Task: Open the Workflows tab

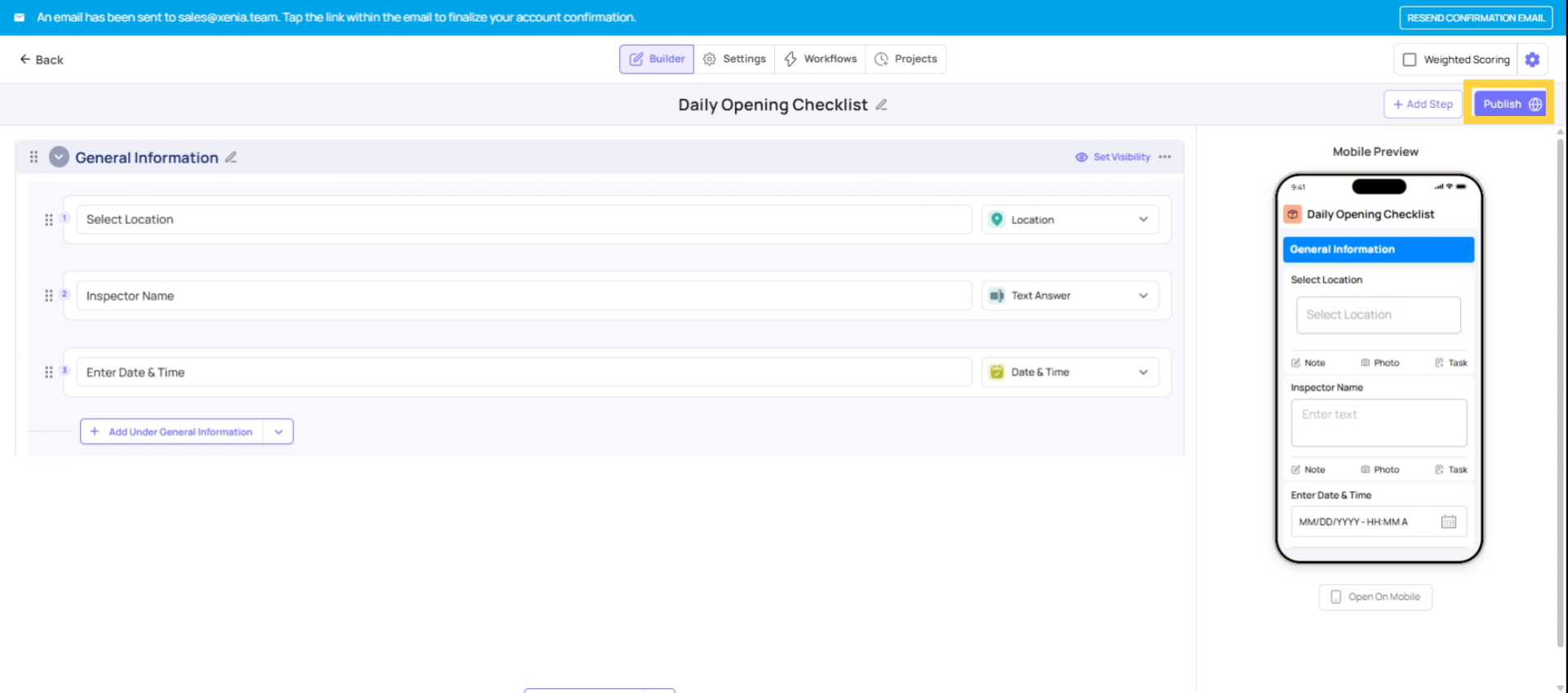Action: (x=820, y=59)
